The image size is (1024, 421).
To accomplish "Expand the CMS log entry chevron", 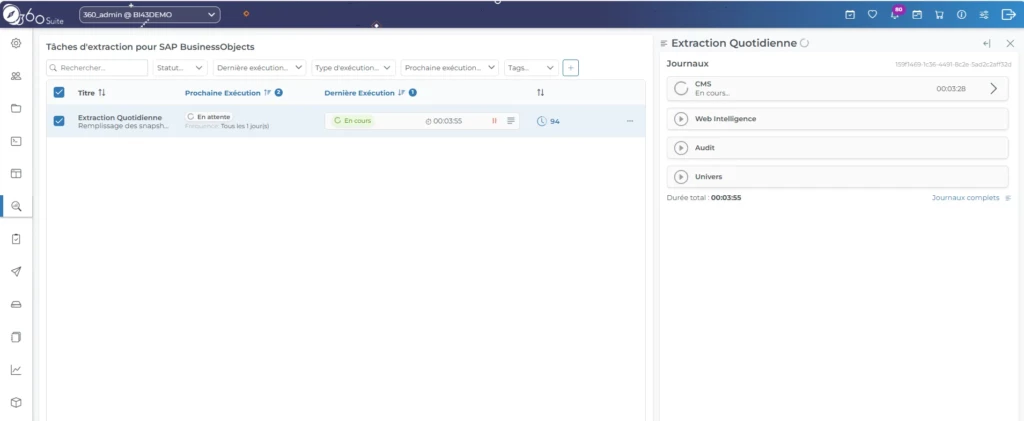I will [993, 89].
